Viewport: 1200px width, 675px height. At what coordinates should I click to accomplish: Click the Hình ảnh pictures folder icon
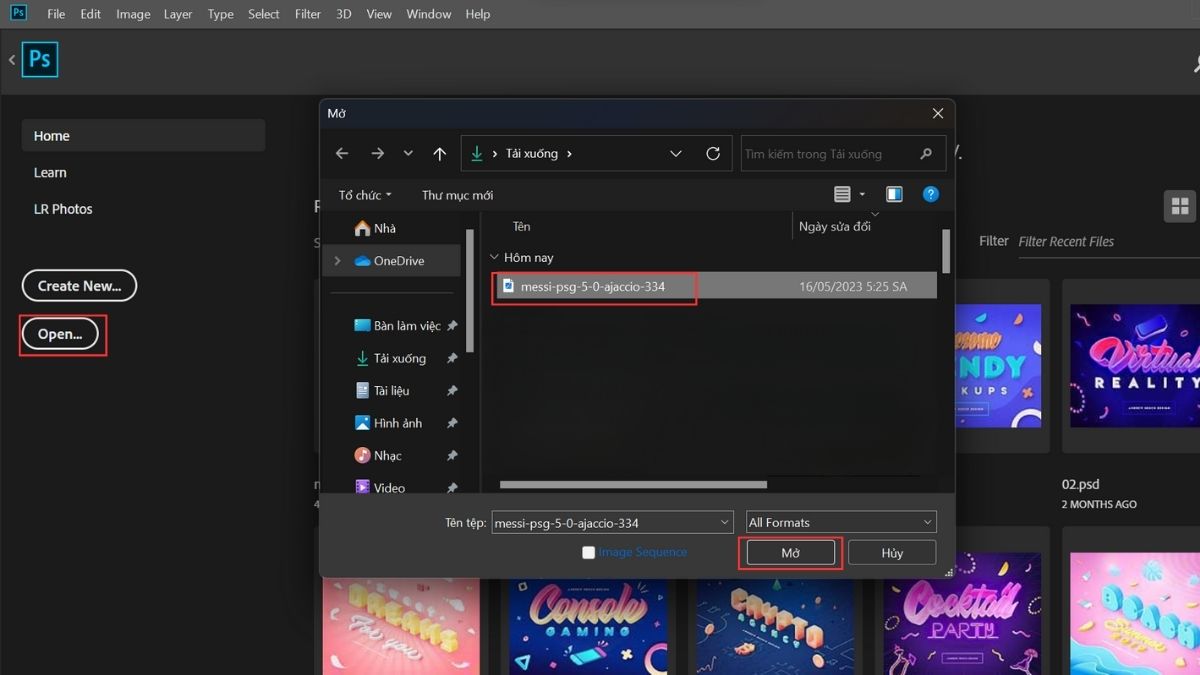click(x=362, y=423)
